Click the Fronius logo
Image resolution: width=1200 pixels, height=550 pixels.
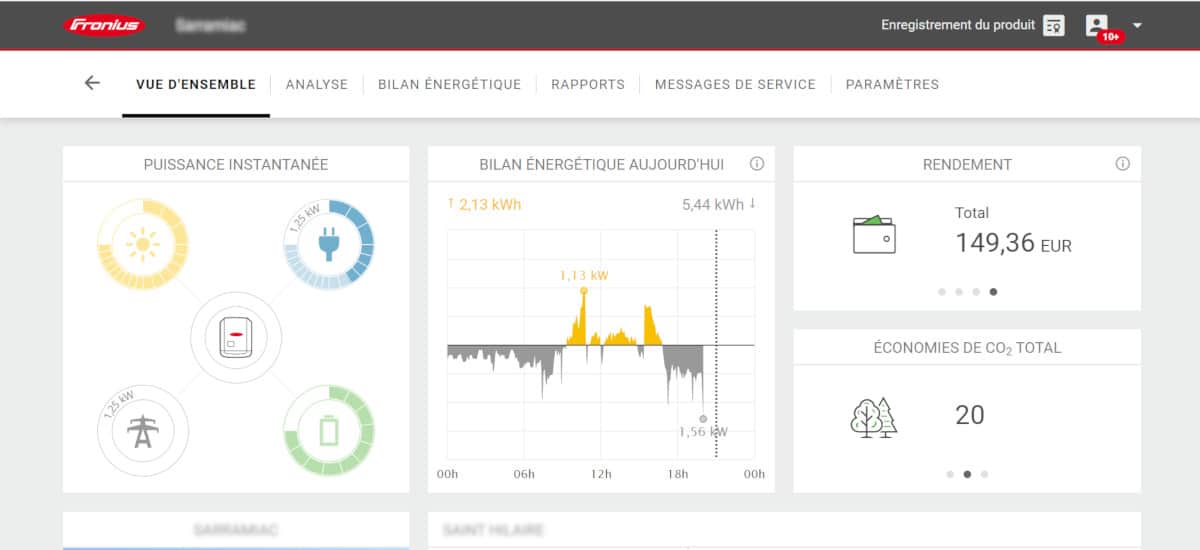click(x=105, y=25)
